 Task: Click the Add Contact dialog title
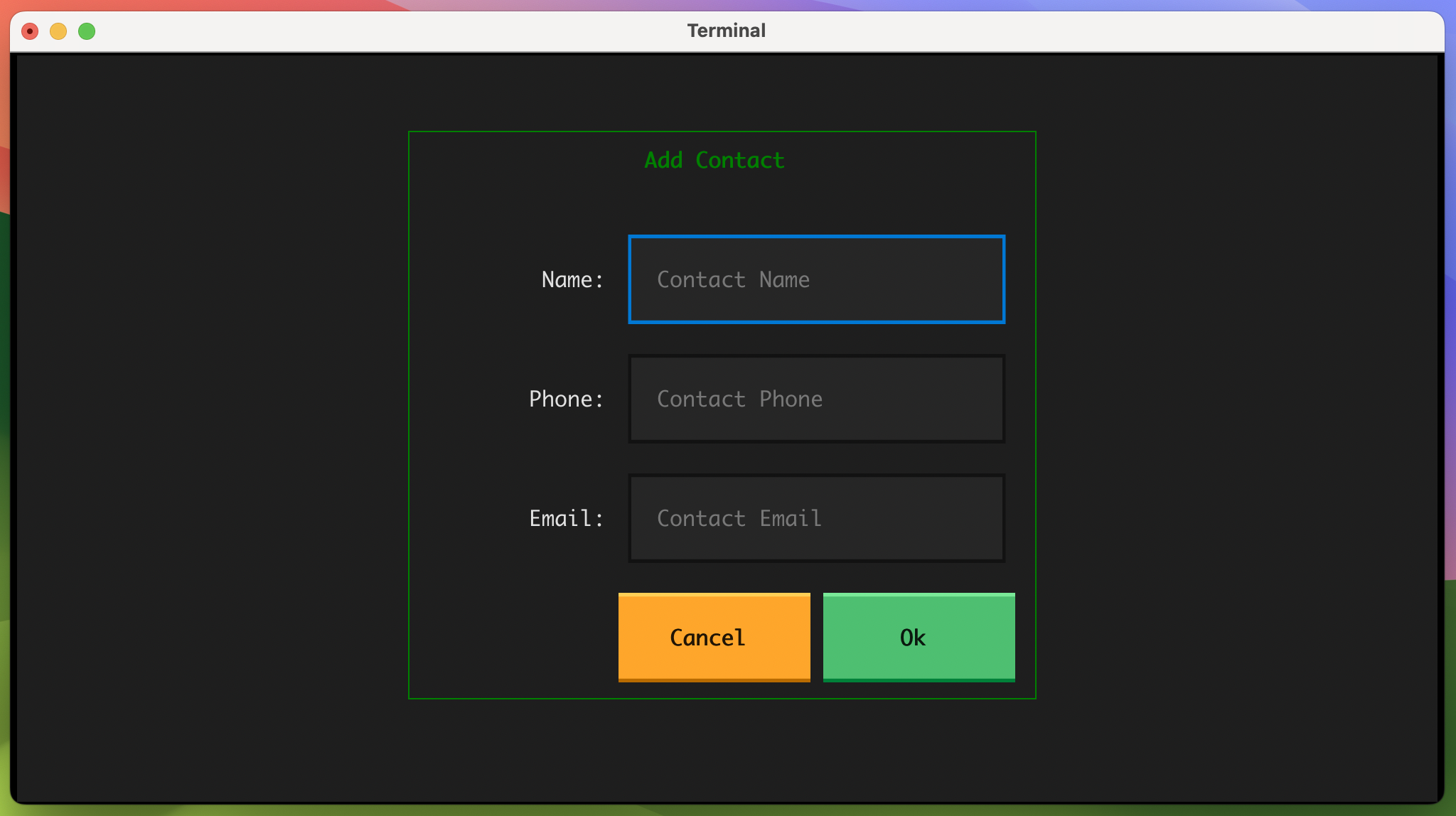point(714,160)
